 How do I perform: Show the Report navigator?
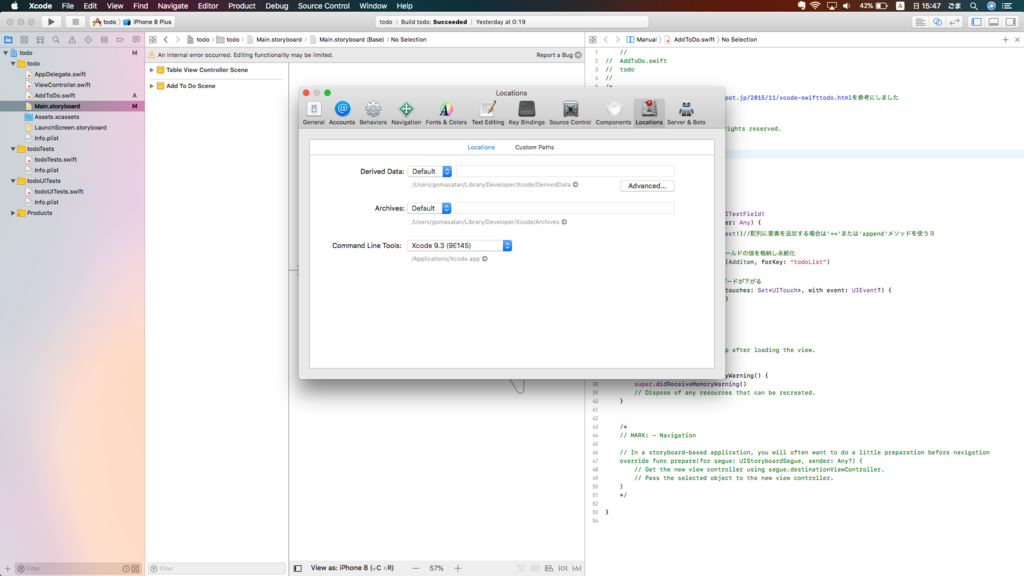coord(136,40)
